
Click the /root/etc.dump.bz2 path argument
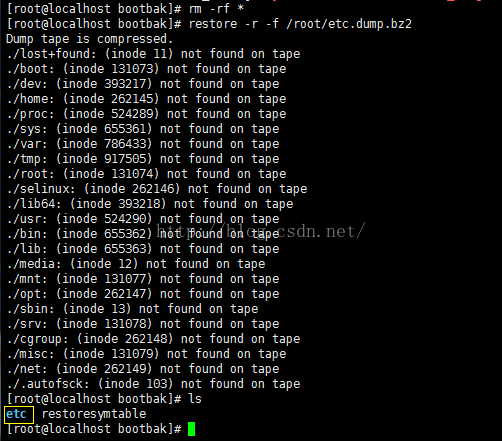click(x=349, y=24)
